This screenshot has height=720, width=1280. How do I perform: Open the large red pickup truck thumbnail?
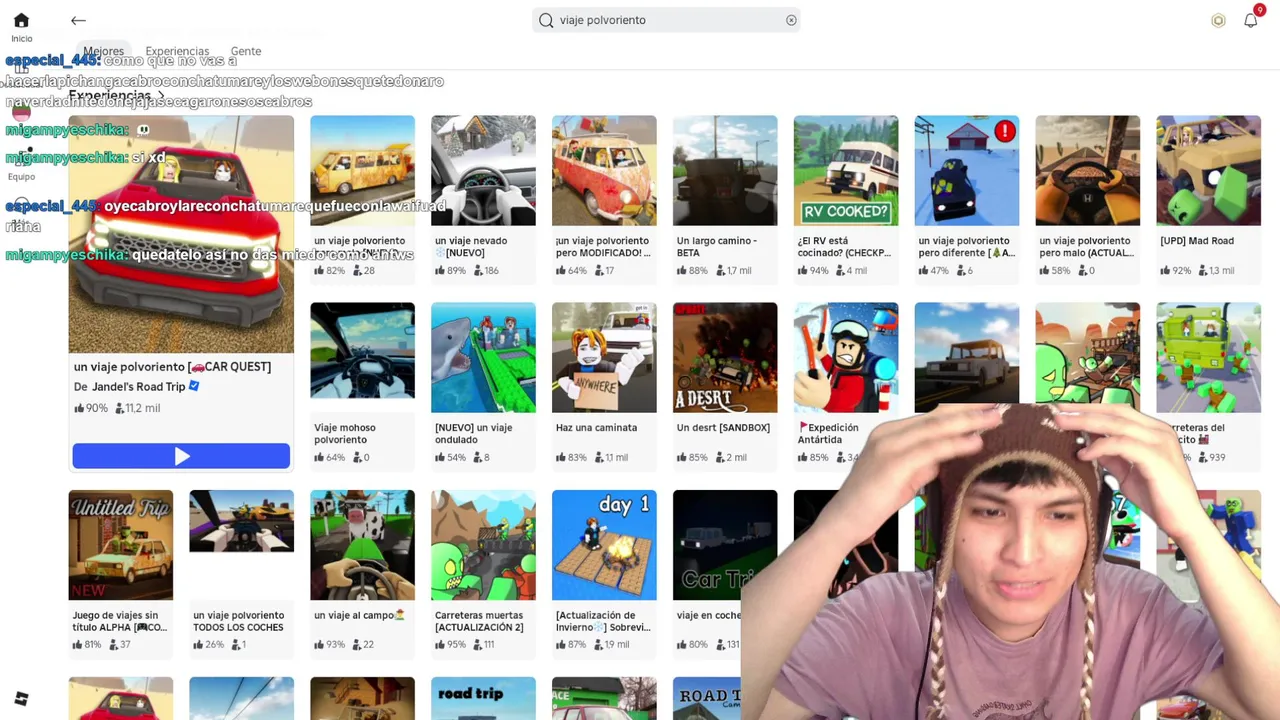(181, 234)
